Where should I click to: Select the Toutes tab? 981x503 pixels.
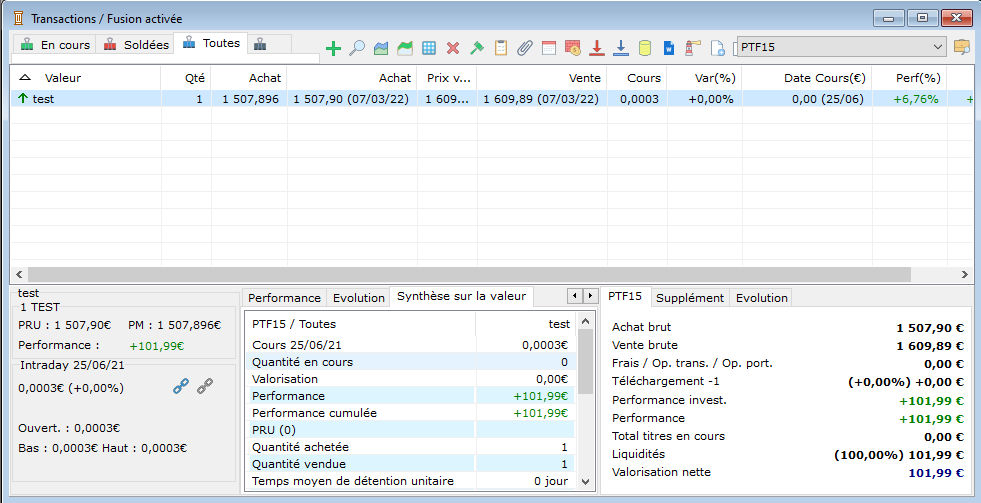point(211,43)
